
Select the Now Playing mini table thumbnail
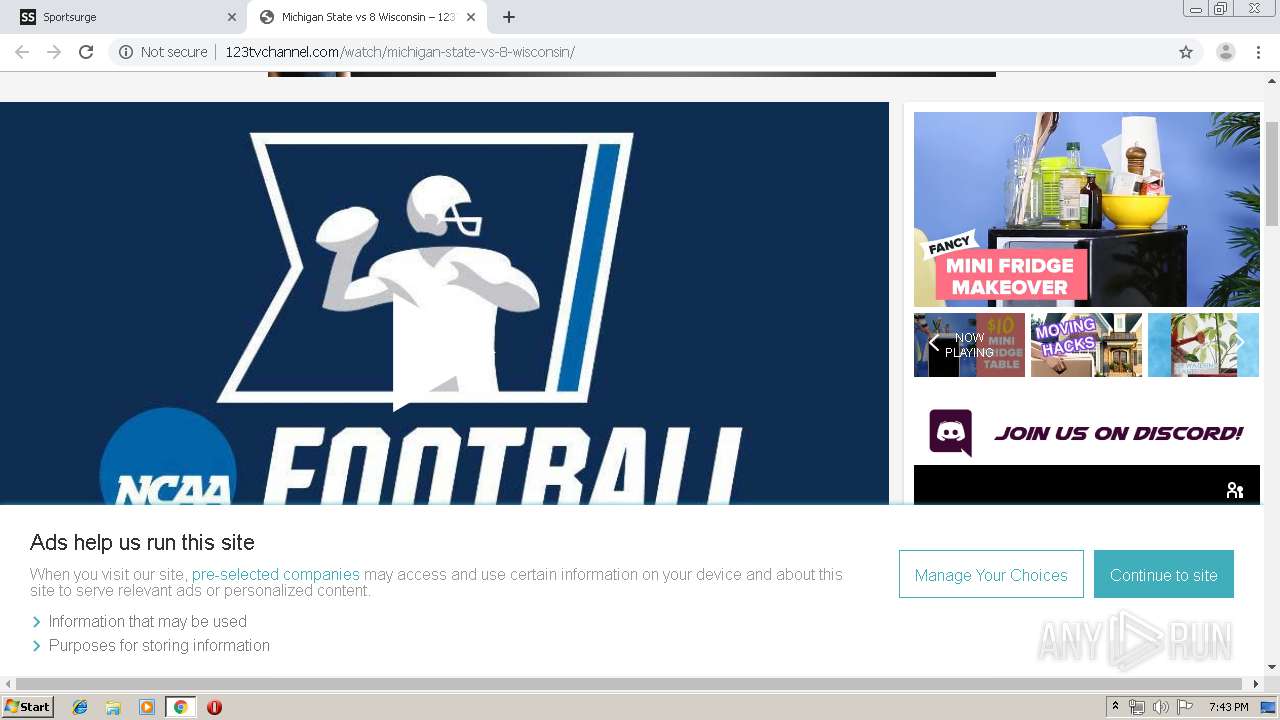point(969,345)
